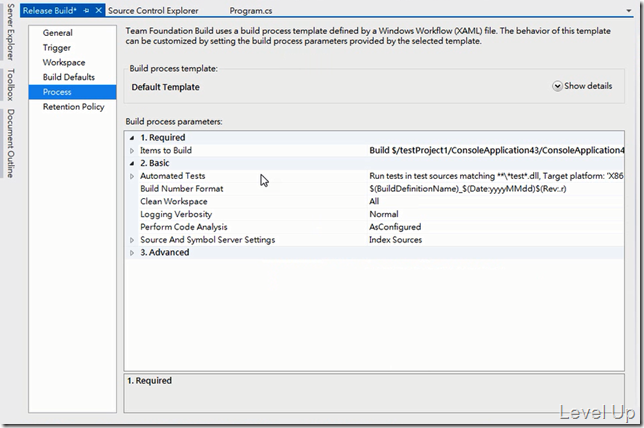Expand the Automated Tests row
This screenshot has width=644, height=428.
[132, 176]
